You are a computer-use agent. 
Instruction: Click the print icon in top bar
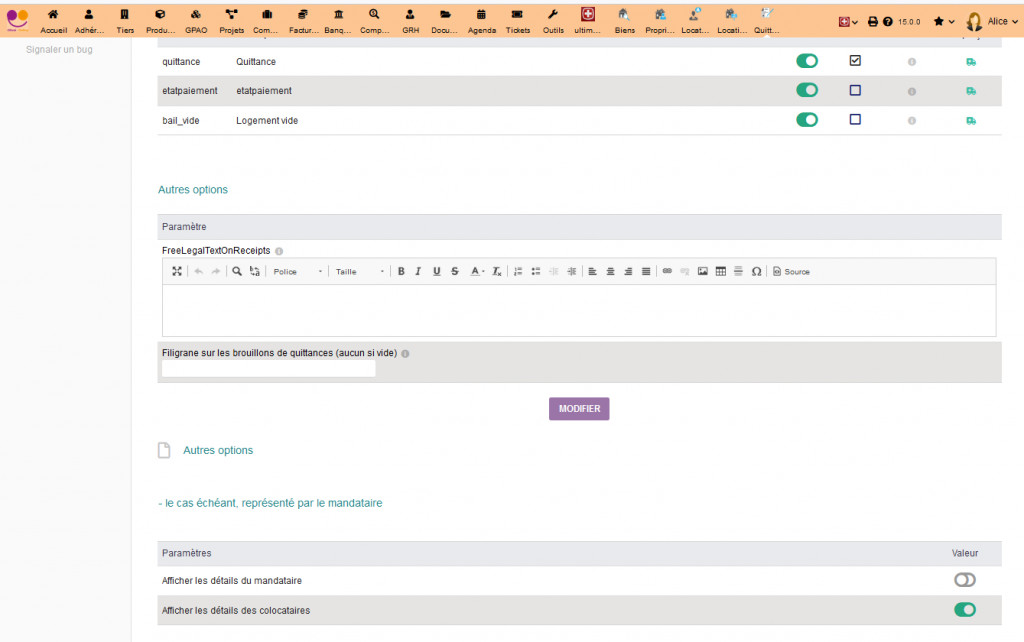(x=872, y=22)
